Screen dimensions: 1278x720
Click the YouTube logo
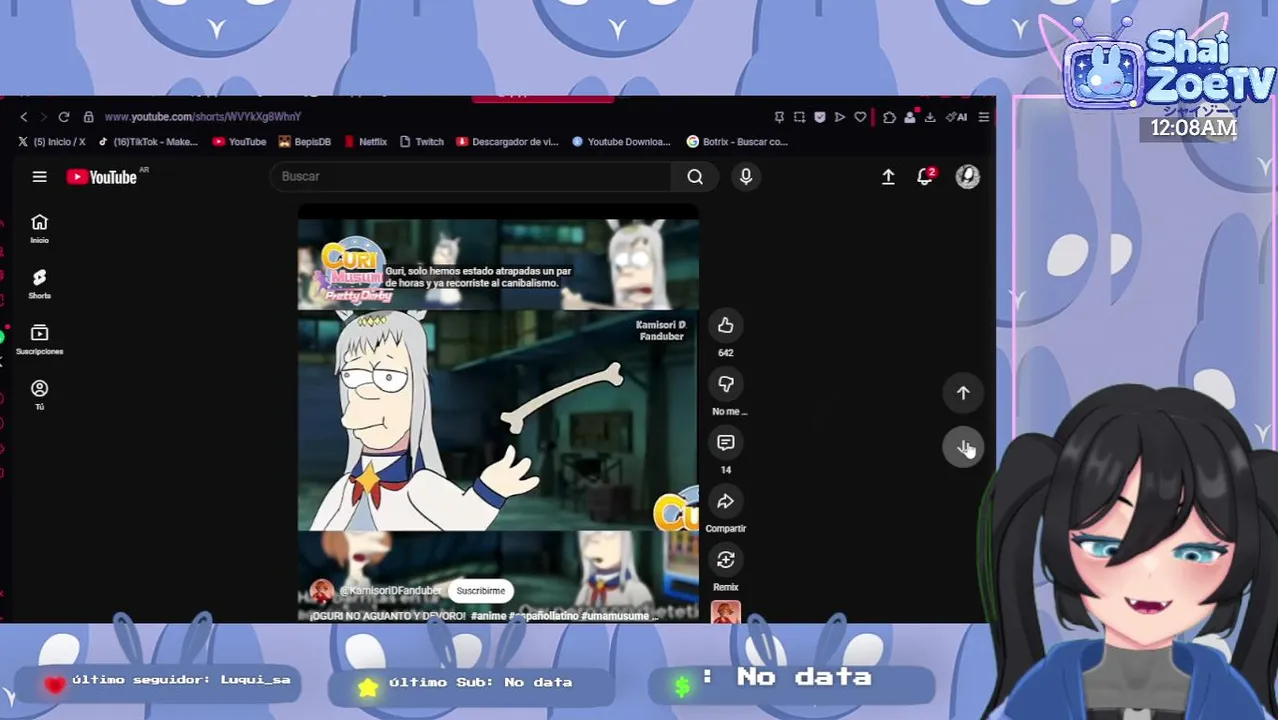point(102,177)
